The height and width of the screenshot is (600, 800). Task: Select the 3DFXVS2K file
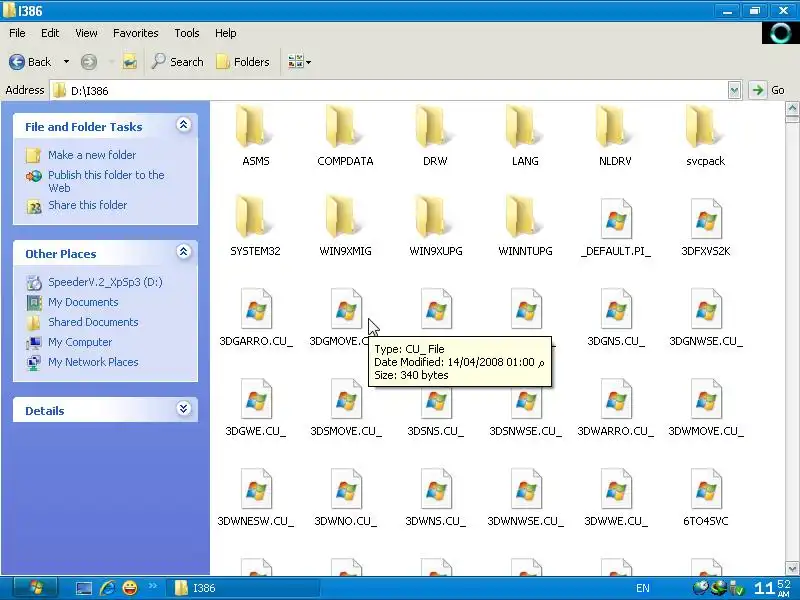706,226
